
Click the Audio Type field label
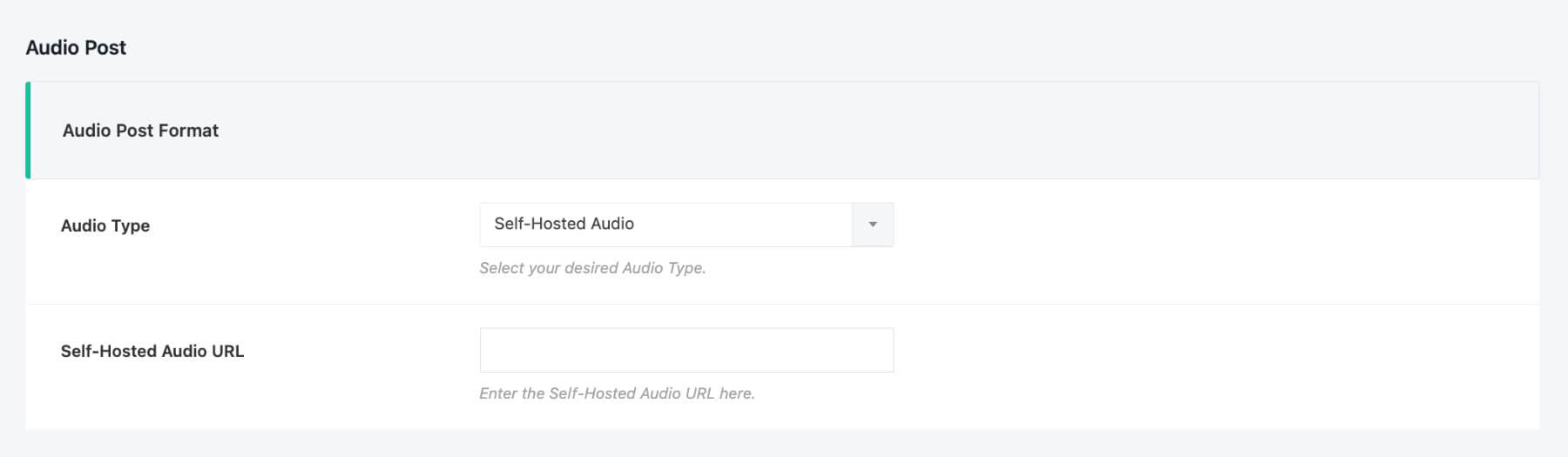(x=105, y=225)
